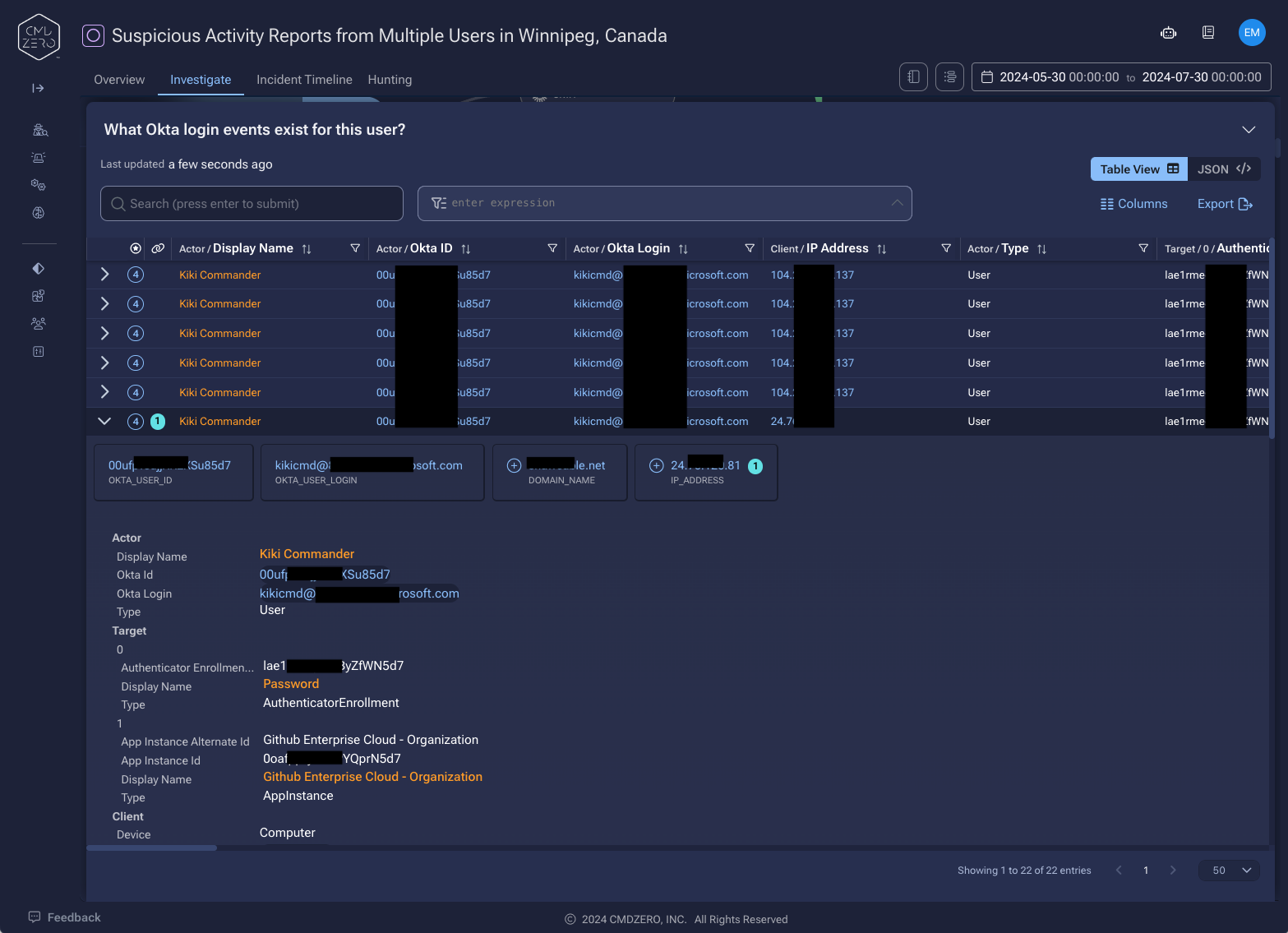The height and width of the screenshot is (933, 1288).
Task: Switch to the Incident Timeline tab
Action: 304,80
